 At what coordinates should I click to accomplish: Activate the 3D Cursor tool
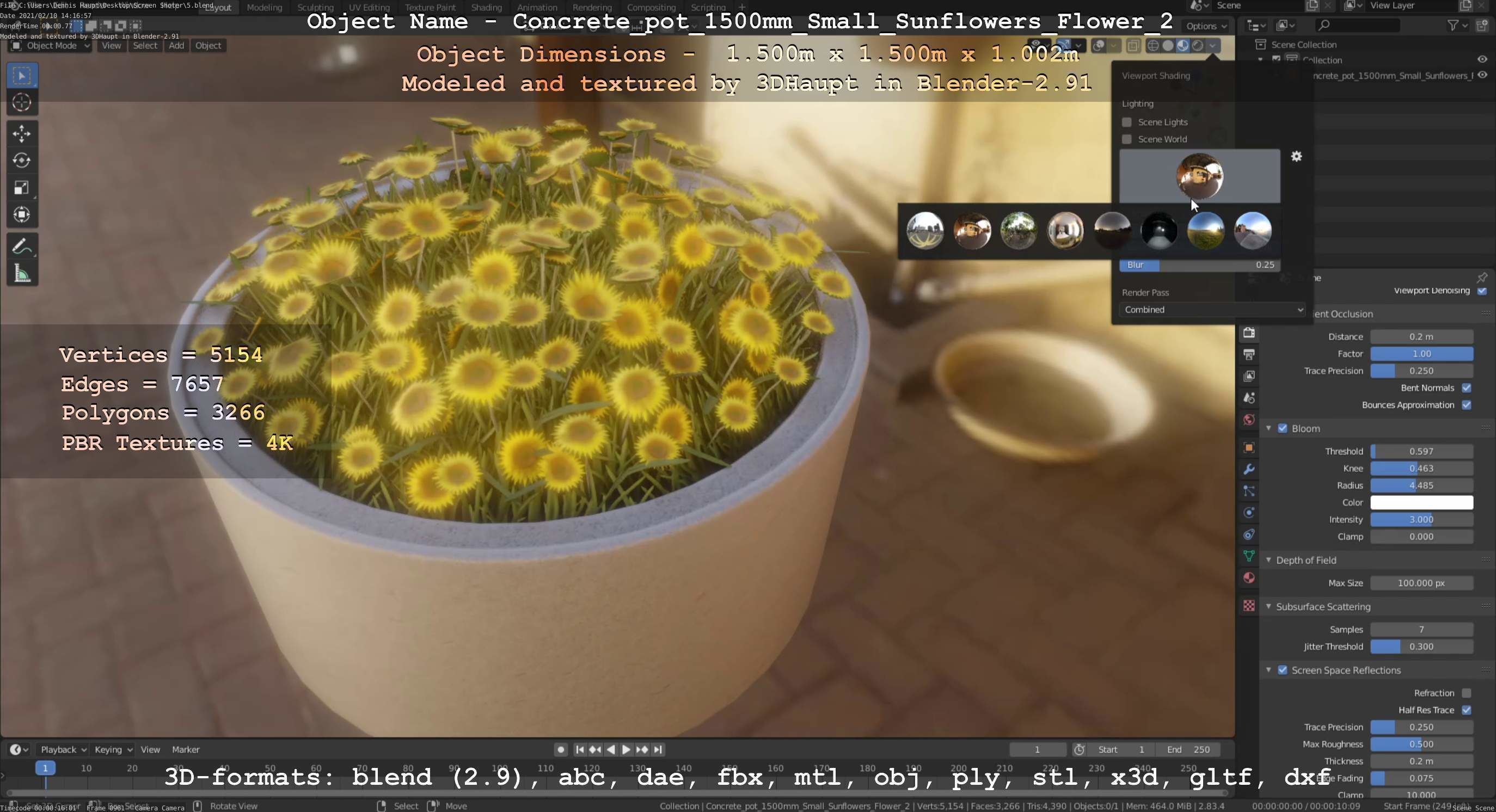[22, 103]
